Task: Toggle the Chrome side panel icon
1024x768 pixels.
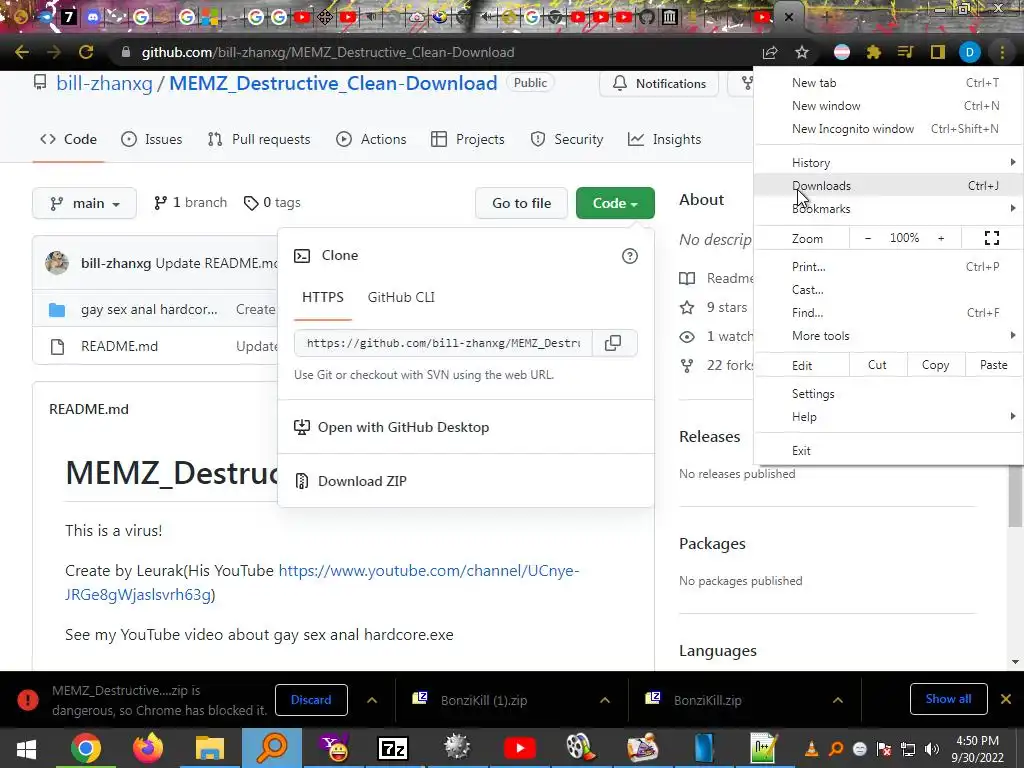Action: [x=938, y=52]
